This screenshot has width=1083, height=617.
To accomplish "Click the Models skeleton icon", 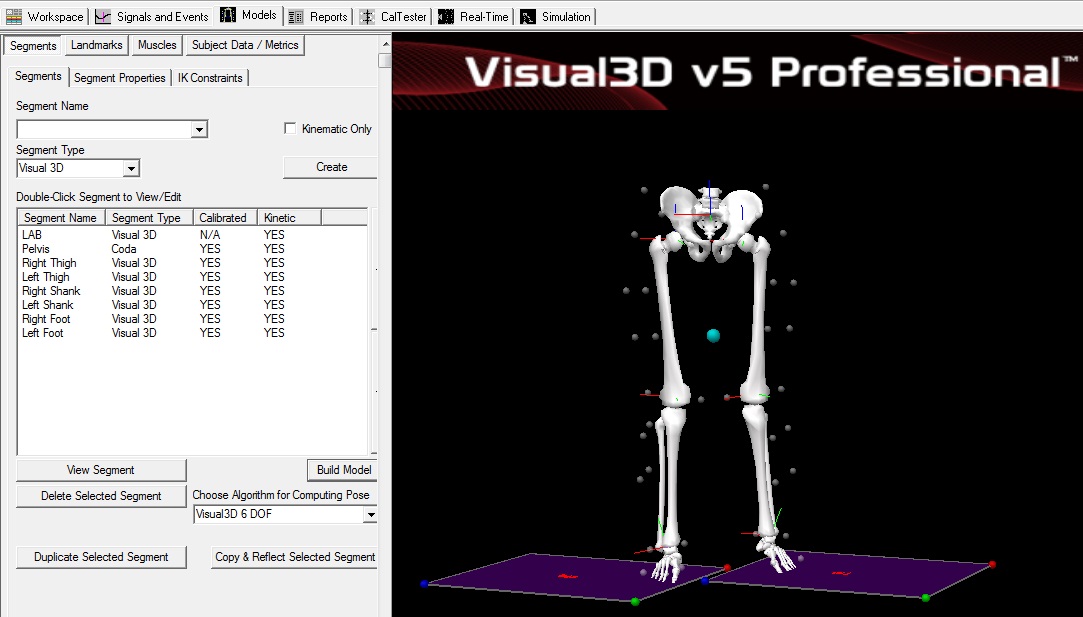I will pos(228,15).
